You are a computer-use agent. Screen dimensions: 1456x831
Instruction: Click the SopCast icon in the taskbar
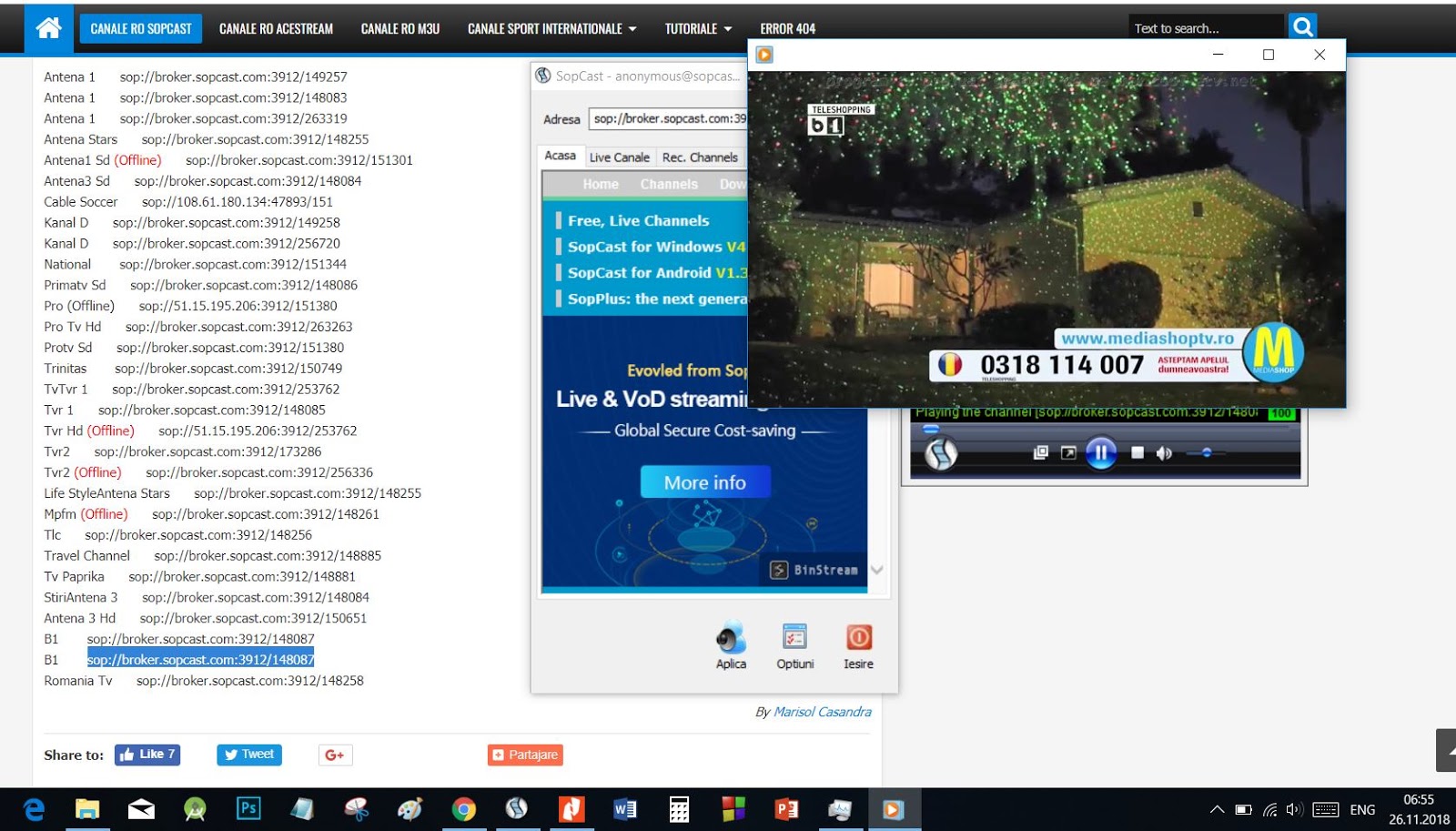pyautogui.click(x=517, y=808)
